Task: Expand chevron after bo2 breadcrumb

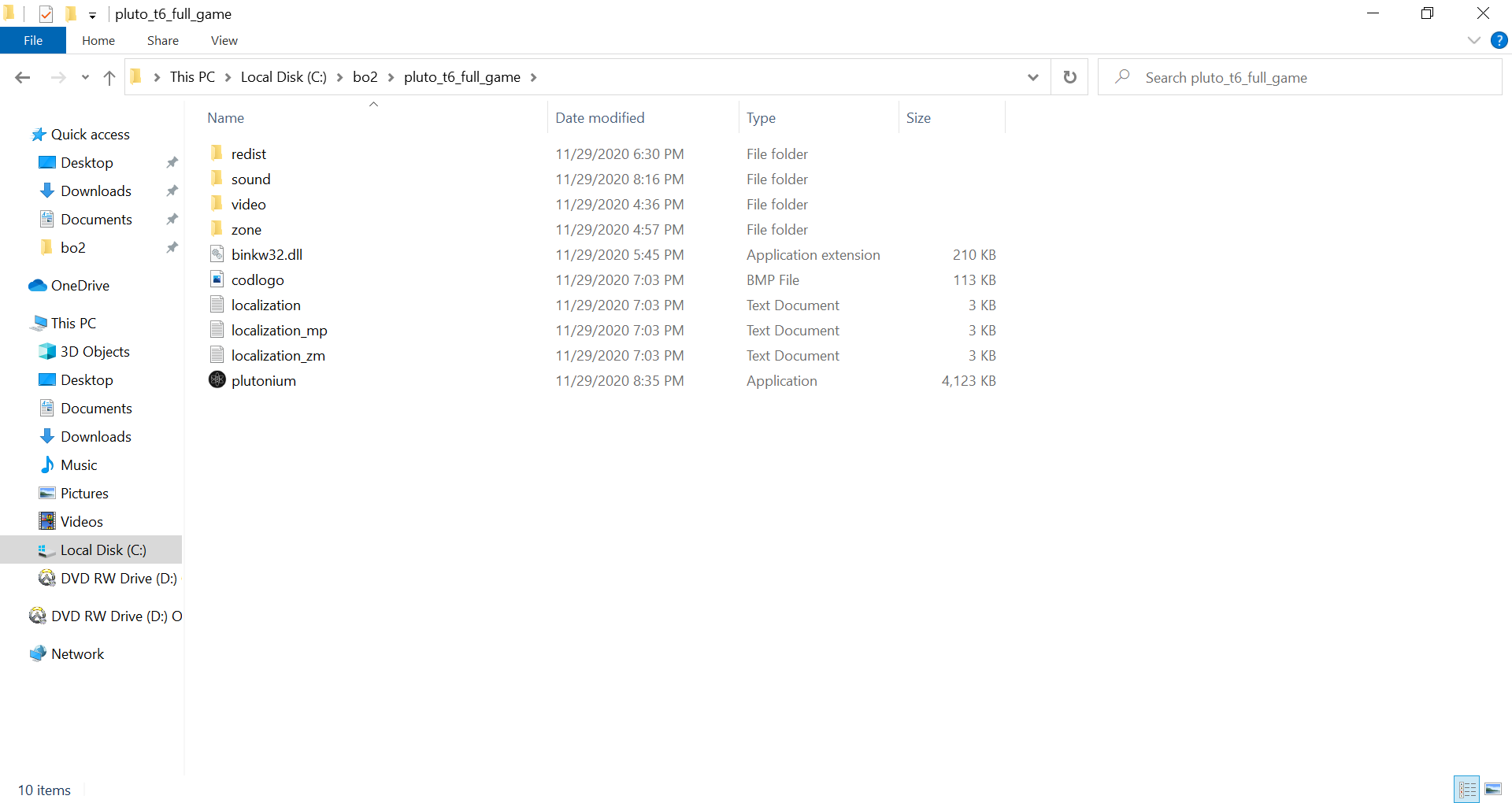Action: pyautogui.click(x=391, y=77)
